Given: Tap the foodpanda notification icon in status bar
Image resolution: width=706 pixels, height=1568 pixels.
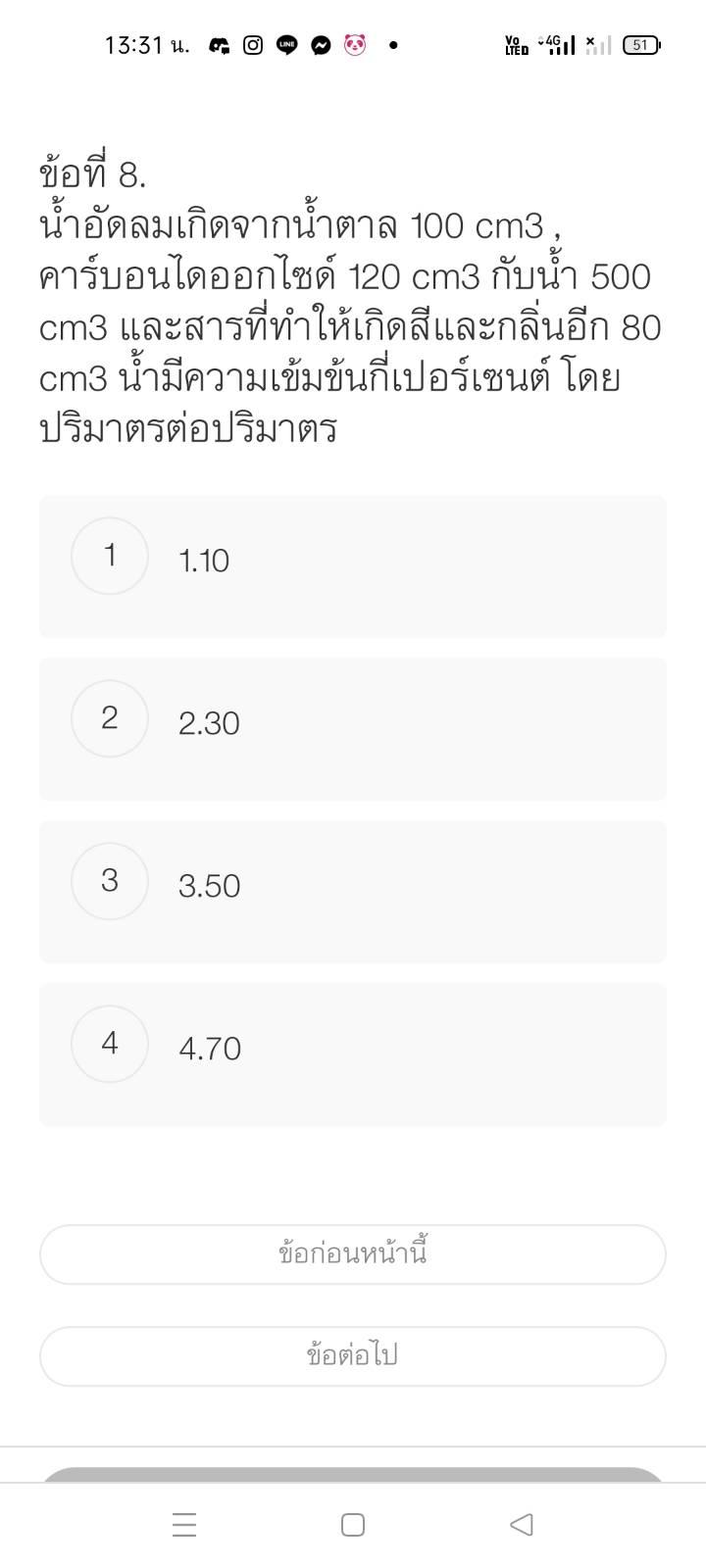Looking at the screenshot, I should point(355,45).
